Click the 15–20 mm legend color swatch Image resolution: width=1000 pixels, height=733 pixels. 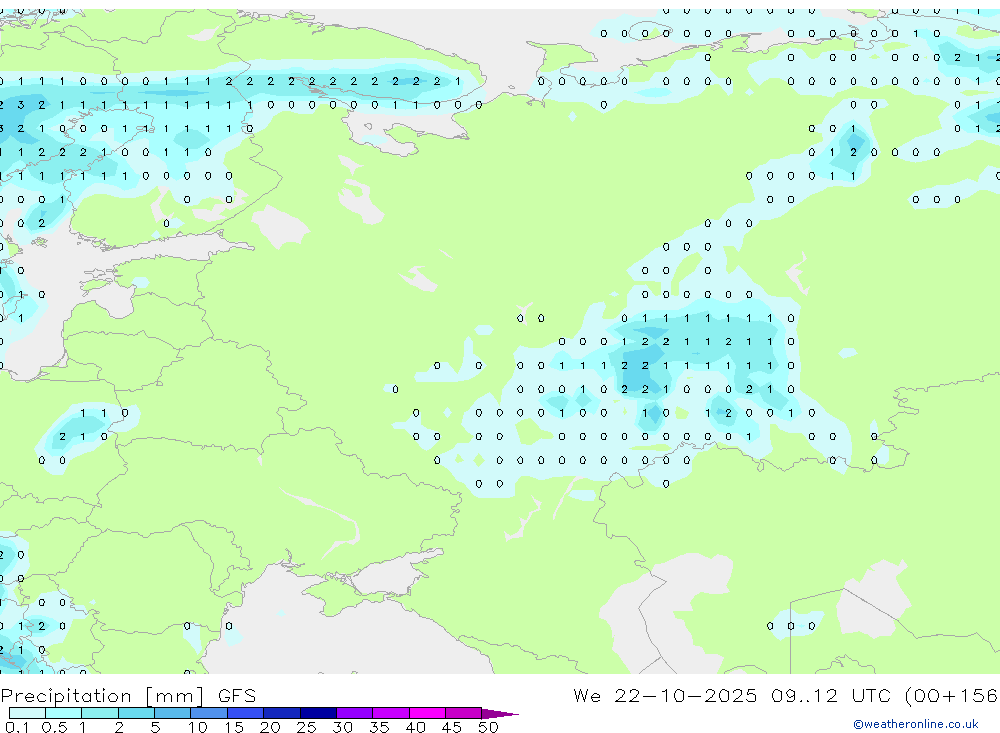(x=246, y=713)
